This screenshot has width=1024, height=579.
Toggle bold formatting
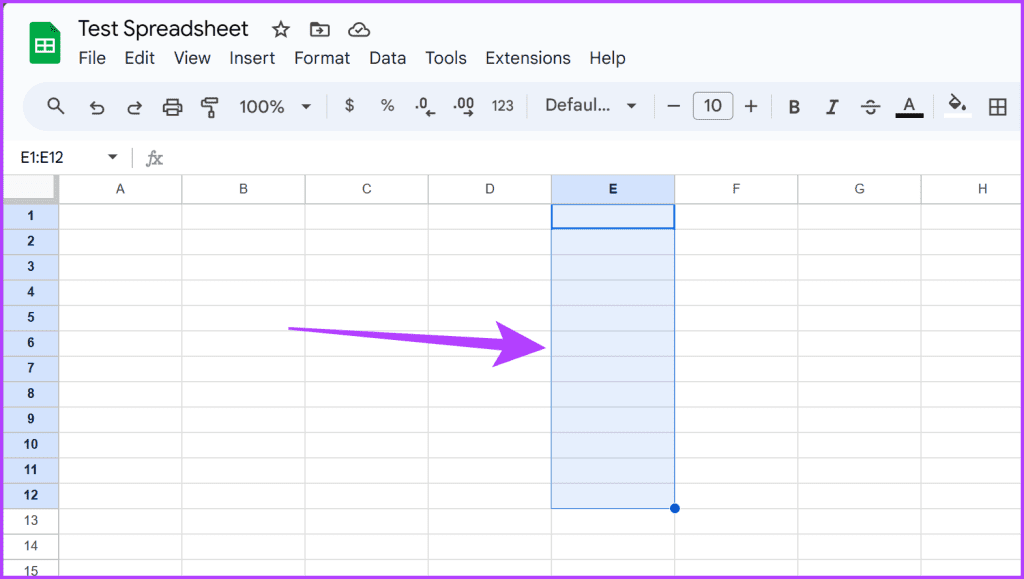(x=794, y=107)
